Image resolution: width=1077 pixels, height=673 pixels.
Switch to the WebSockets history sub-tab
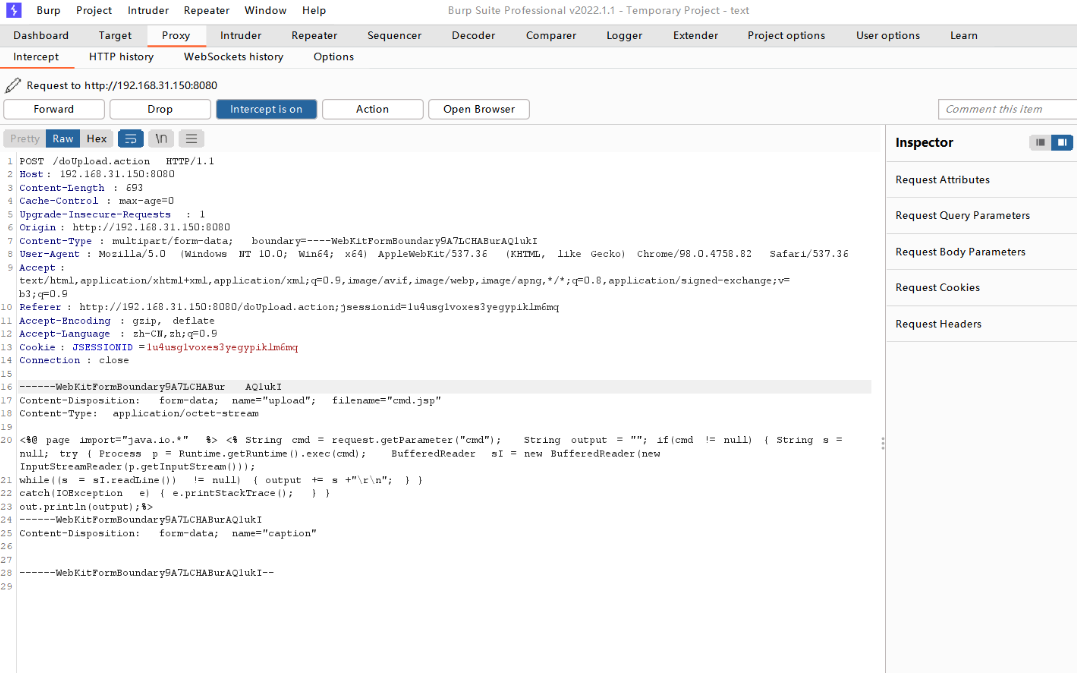[x=234, y=57]
